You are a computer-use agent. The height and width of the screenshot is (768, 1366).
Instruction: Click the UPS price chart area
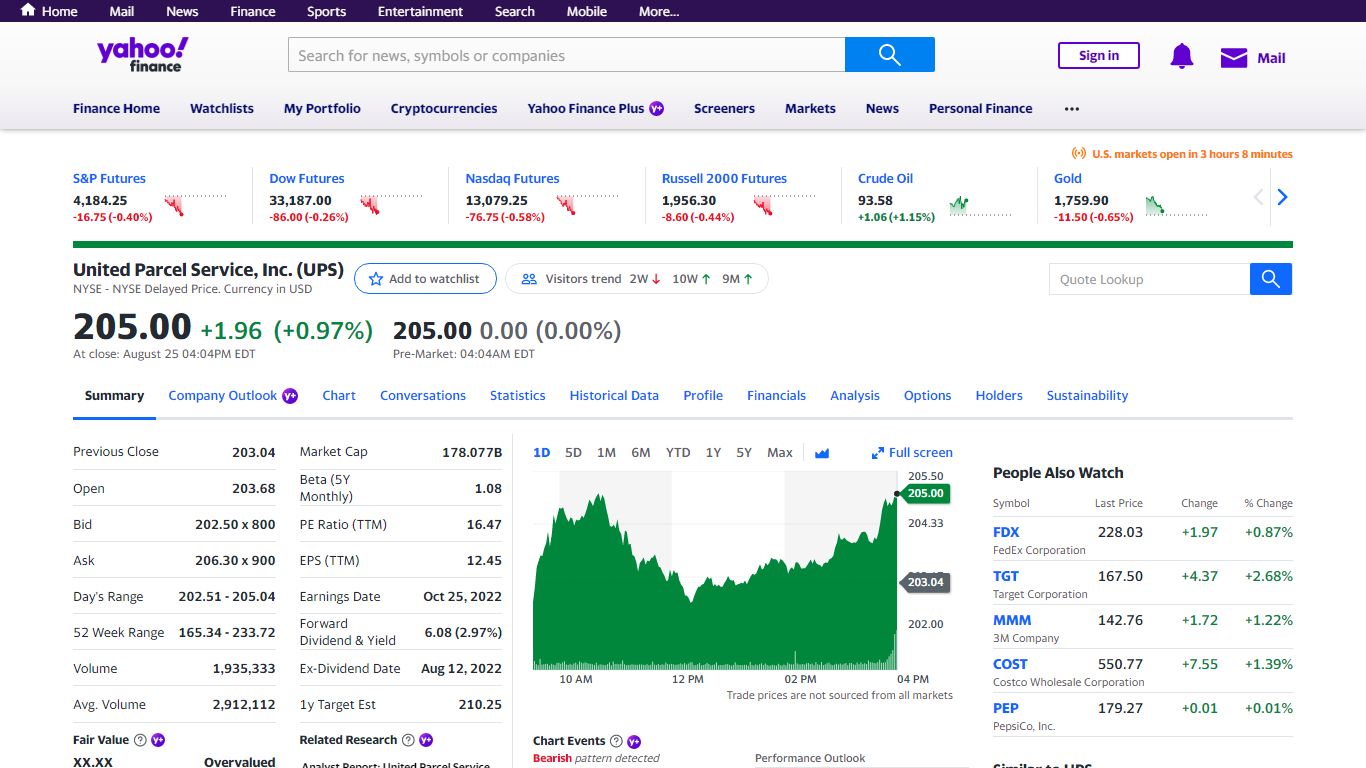(x=715, y=570)
